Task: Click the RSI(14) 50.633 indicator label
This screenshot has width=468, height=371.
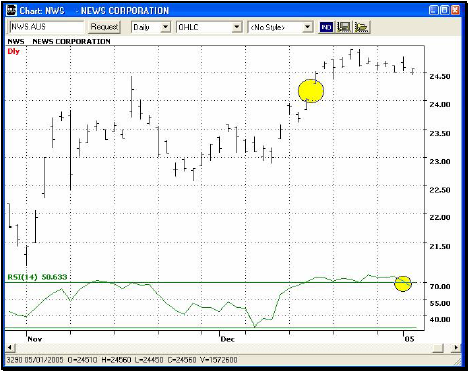Action: [37, 277]
